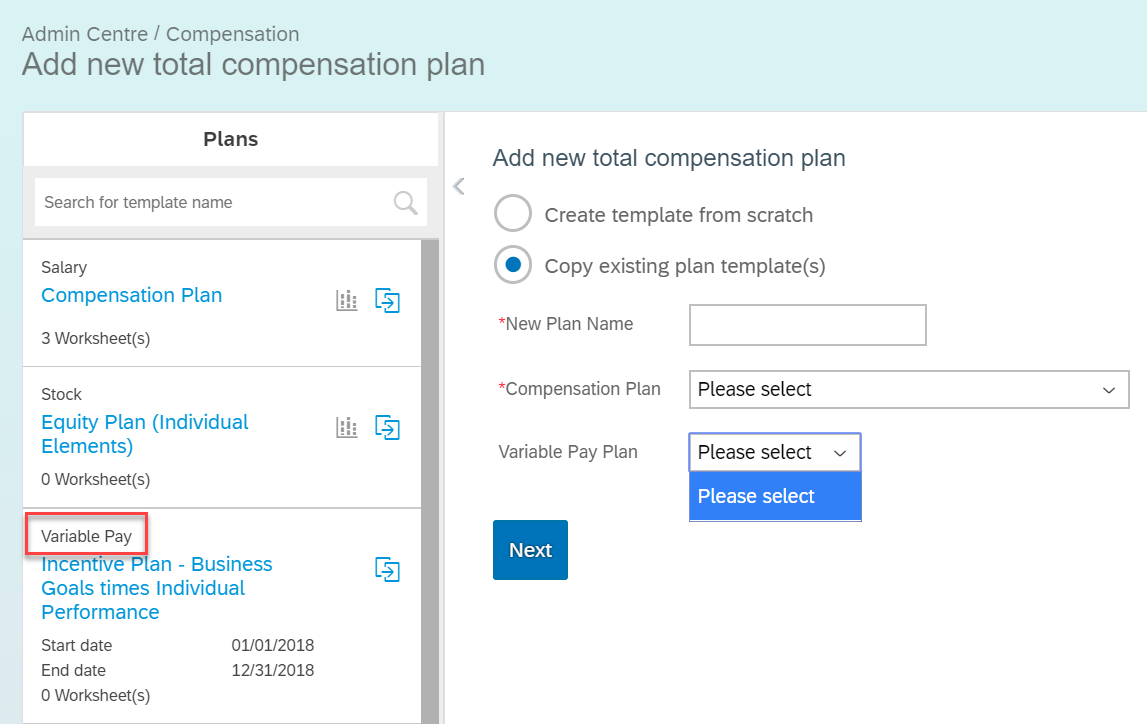
Task: Open the Variable Pay Plan dropdown
Action: click(x=775, y=452)
